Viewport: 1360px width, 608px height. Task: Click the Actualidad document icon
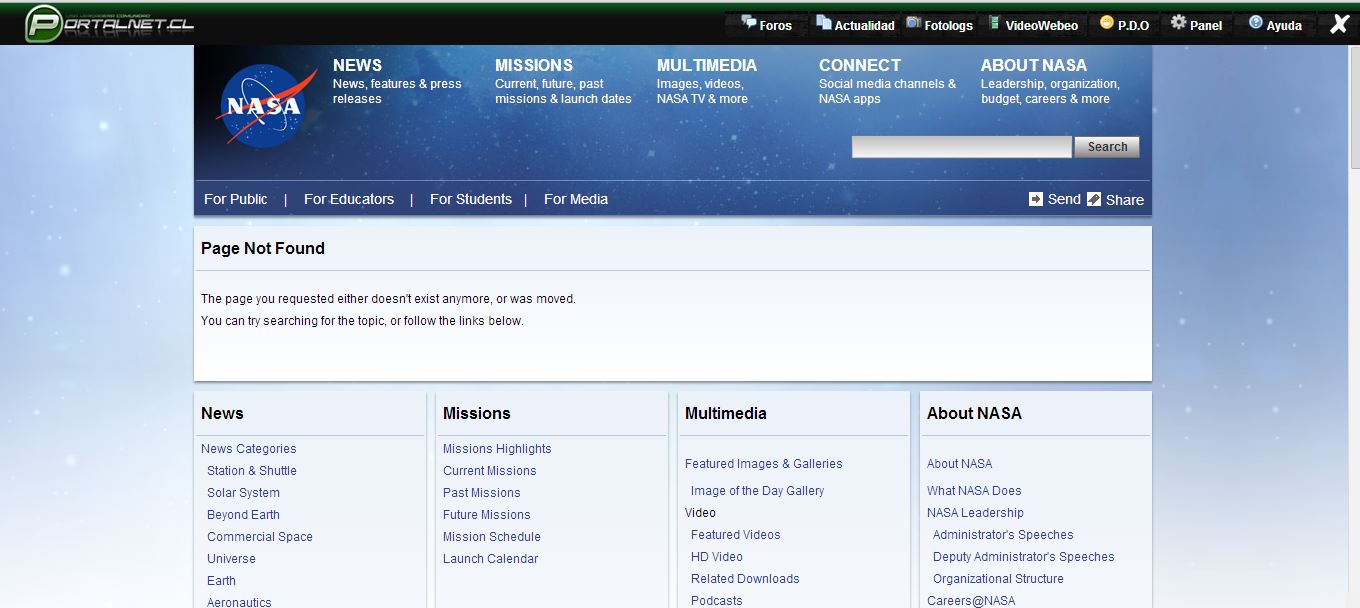coord(823,22)
